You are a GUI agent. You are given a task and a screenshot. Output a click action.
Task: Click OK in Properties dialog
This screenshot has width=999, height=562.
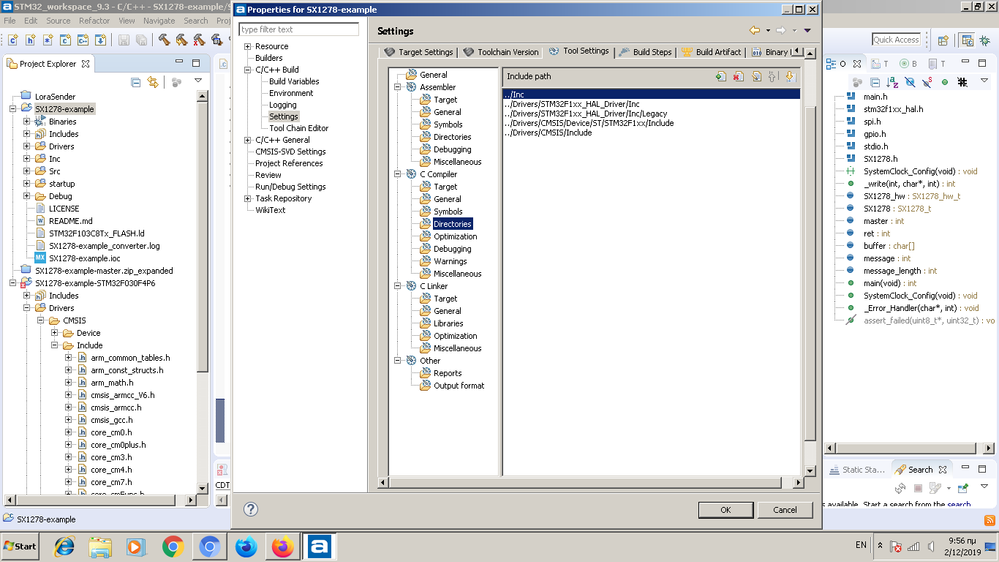(726, 510)
